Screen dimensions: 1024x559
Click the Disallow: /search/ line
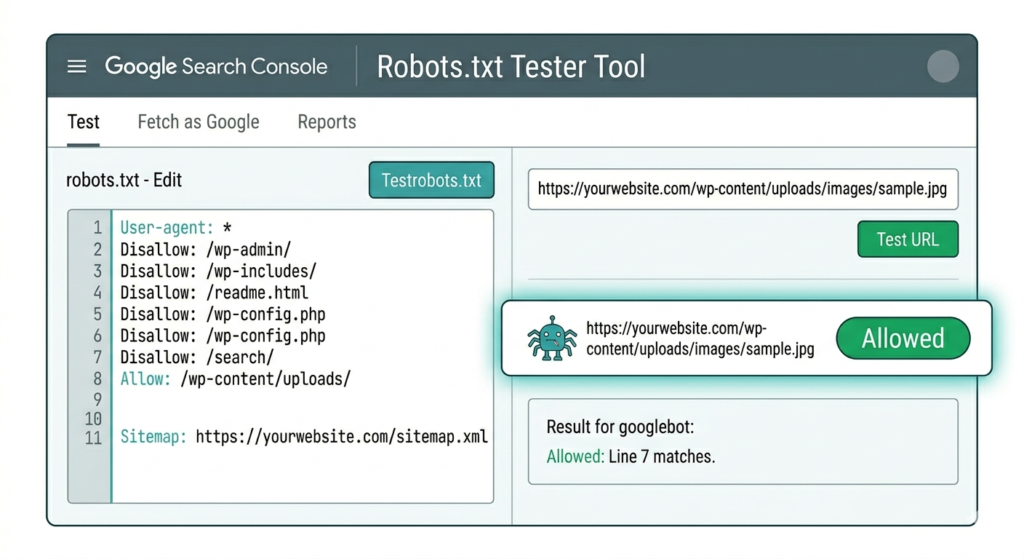[197, 357]
